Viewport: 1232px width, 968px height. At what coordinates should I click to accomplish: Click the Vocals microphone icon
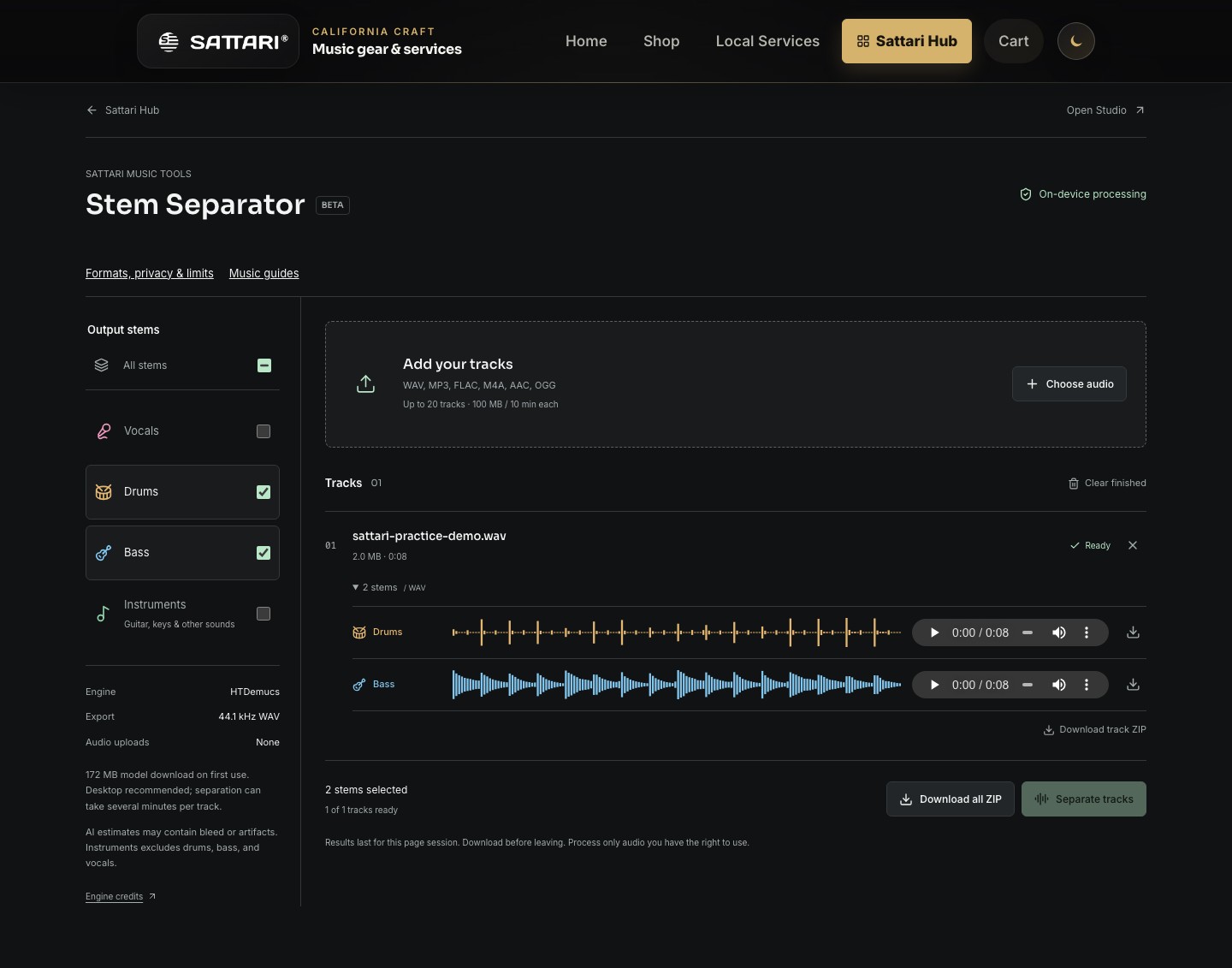pos(104,431)
